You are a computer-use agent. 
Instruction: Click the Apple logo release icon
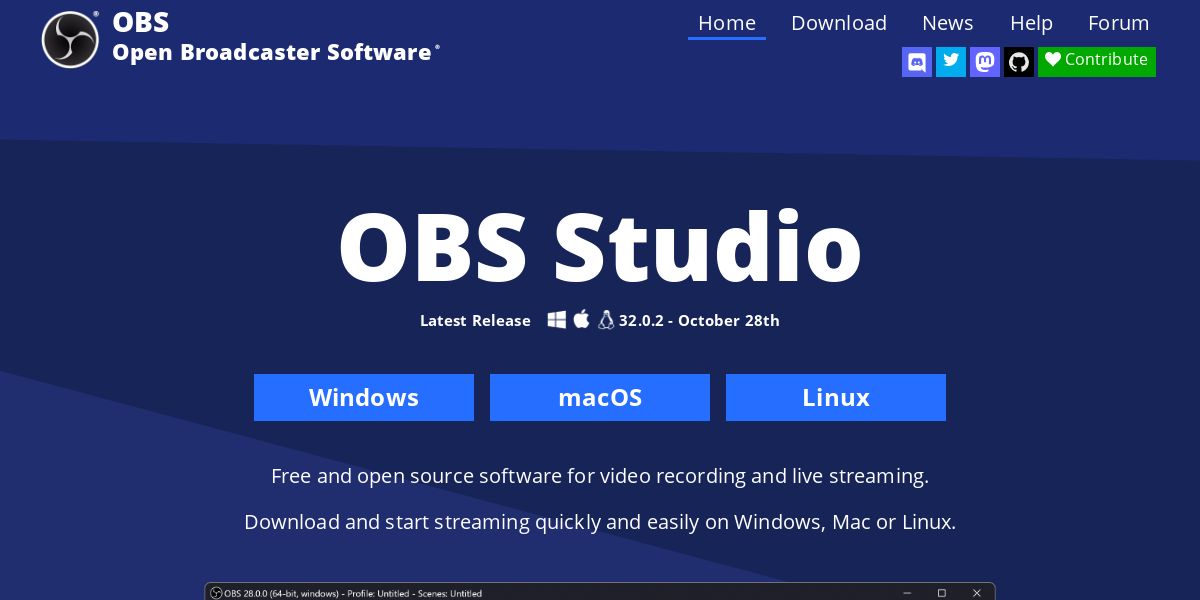coord(582,319)
